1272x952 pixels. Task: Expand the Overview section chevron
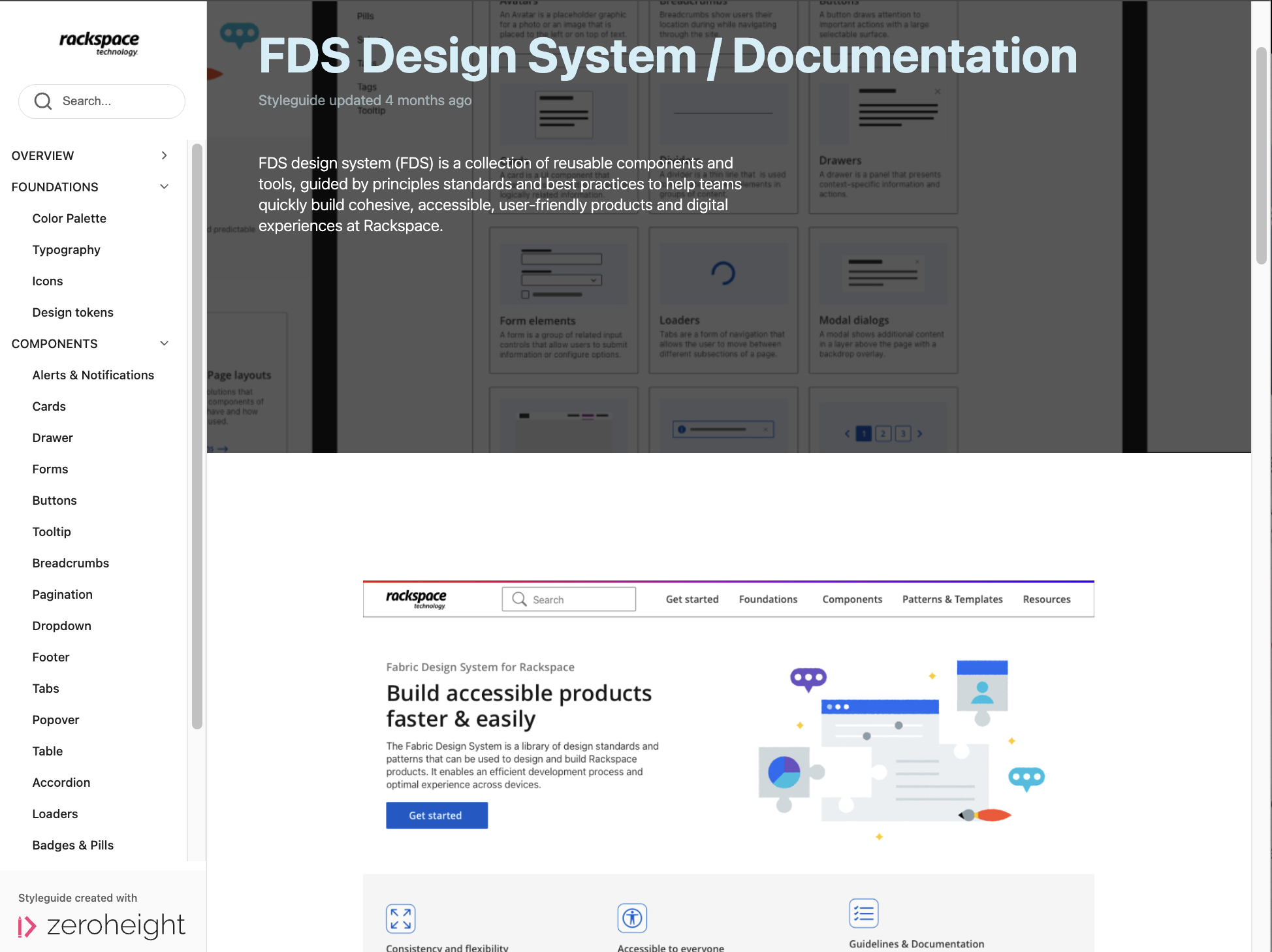coord(164,155)
